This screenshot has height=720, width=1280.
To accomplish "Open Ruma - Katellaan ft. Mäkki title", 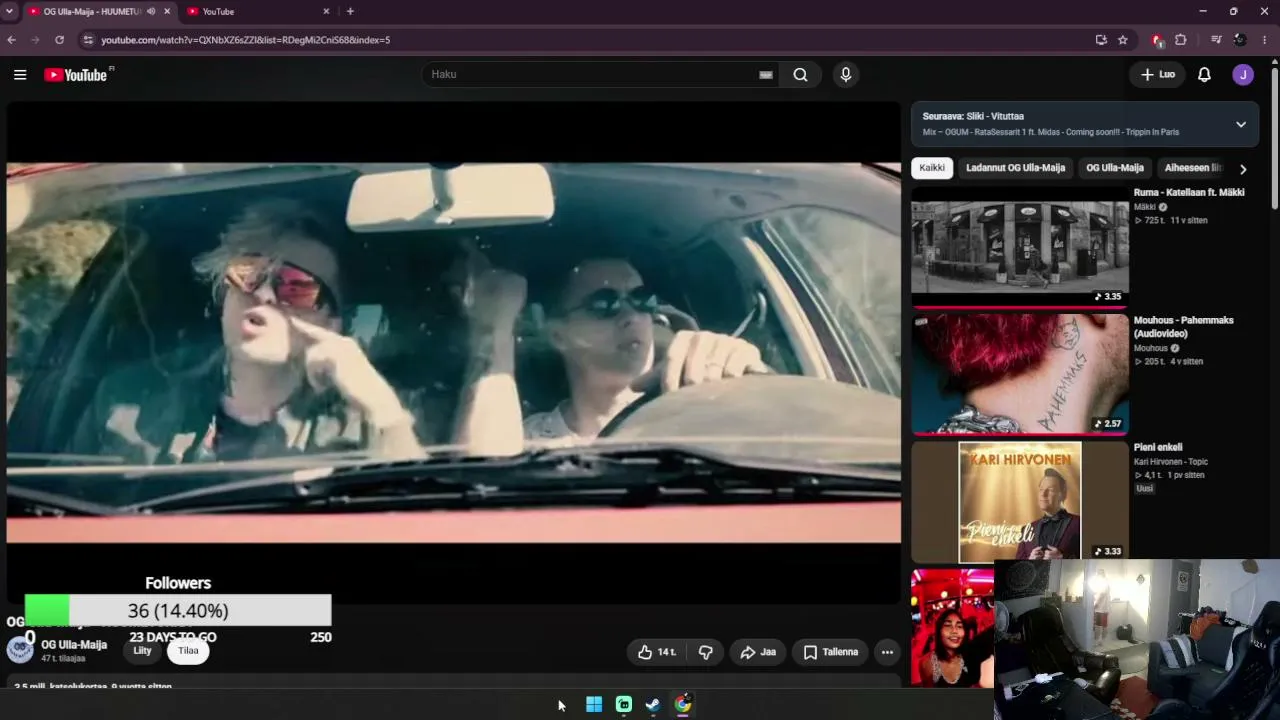I will [x=1189, y=193].
